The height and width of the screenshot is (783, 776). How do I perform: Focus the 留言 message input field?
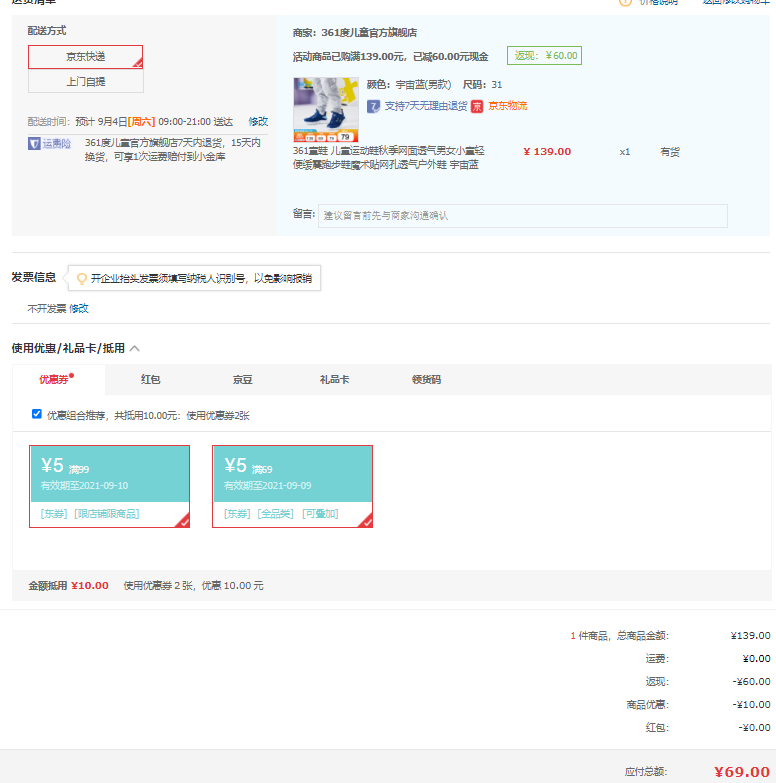(x=522, y=216)
